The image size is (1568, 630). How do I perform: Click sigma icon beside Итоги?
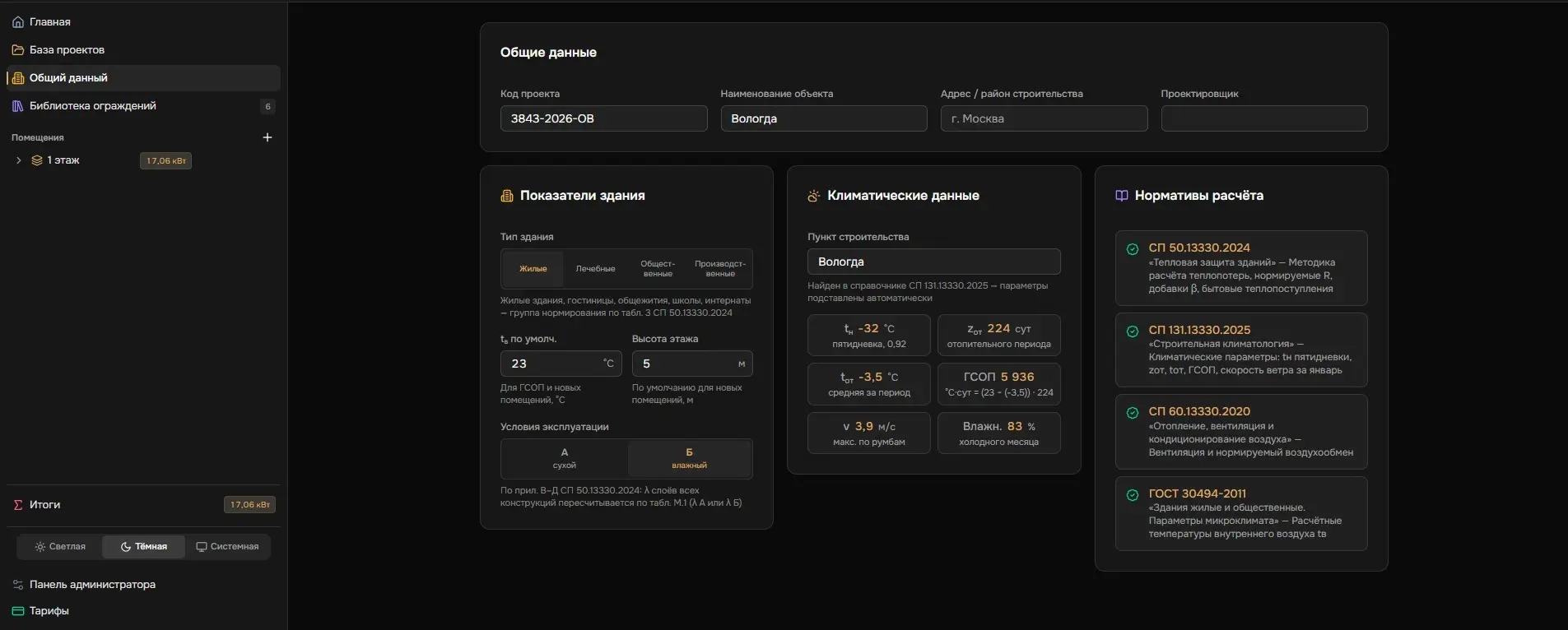[x=18, y=505]
